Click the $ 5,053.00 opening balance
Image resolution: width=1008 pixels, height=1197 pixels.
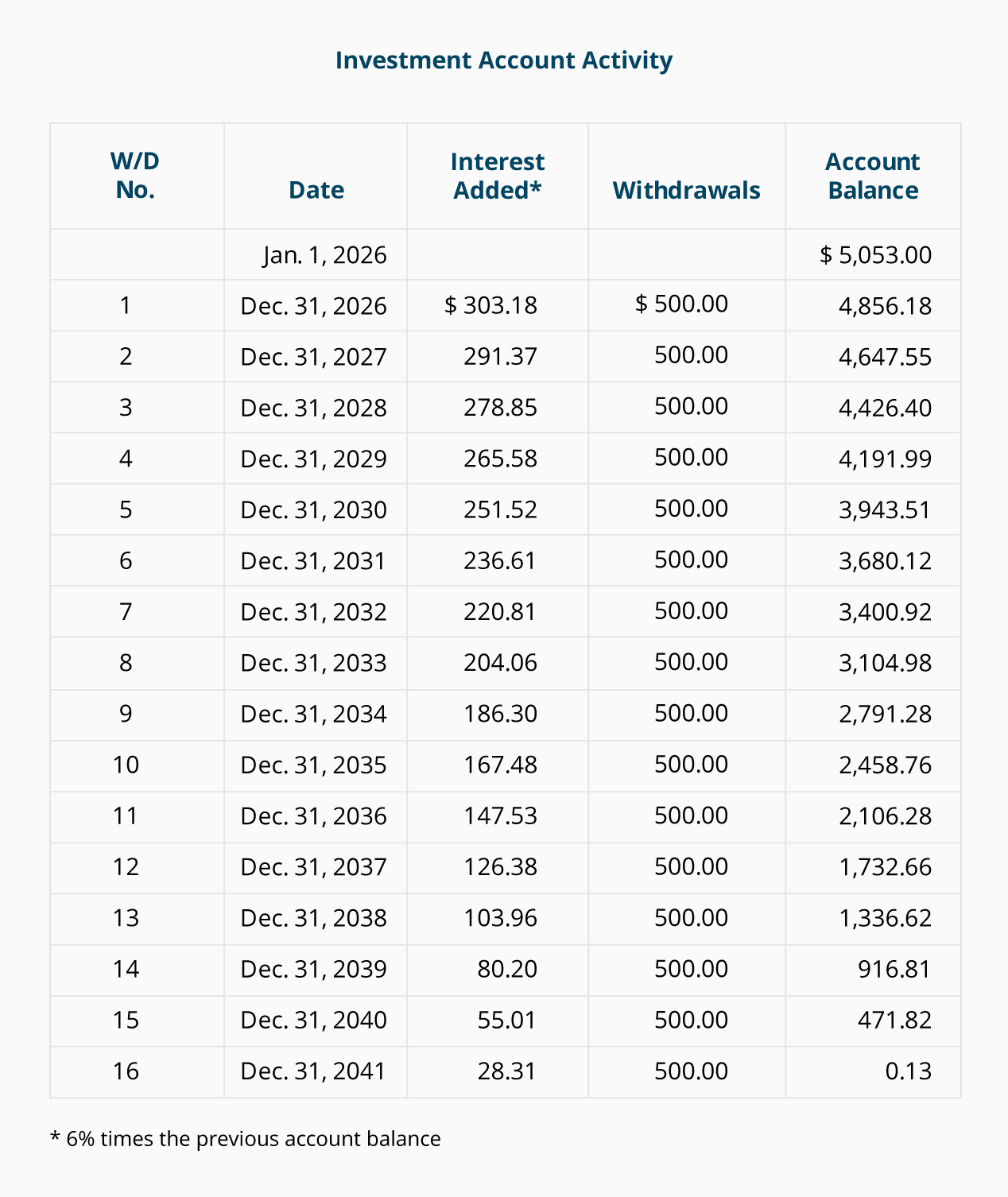click(876, 255)
